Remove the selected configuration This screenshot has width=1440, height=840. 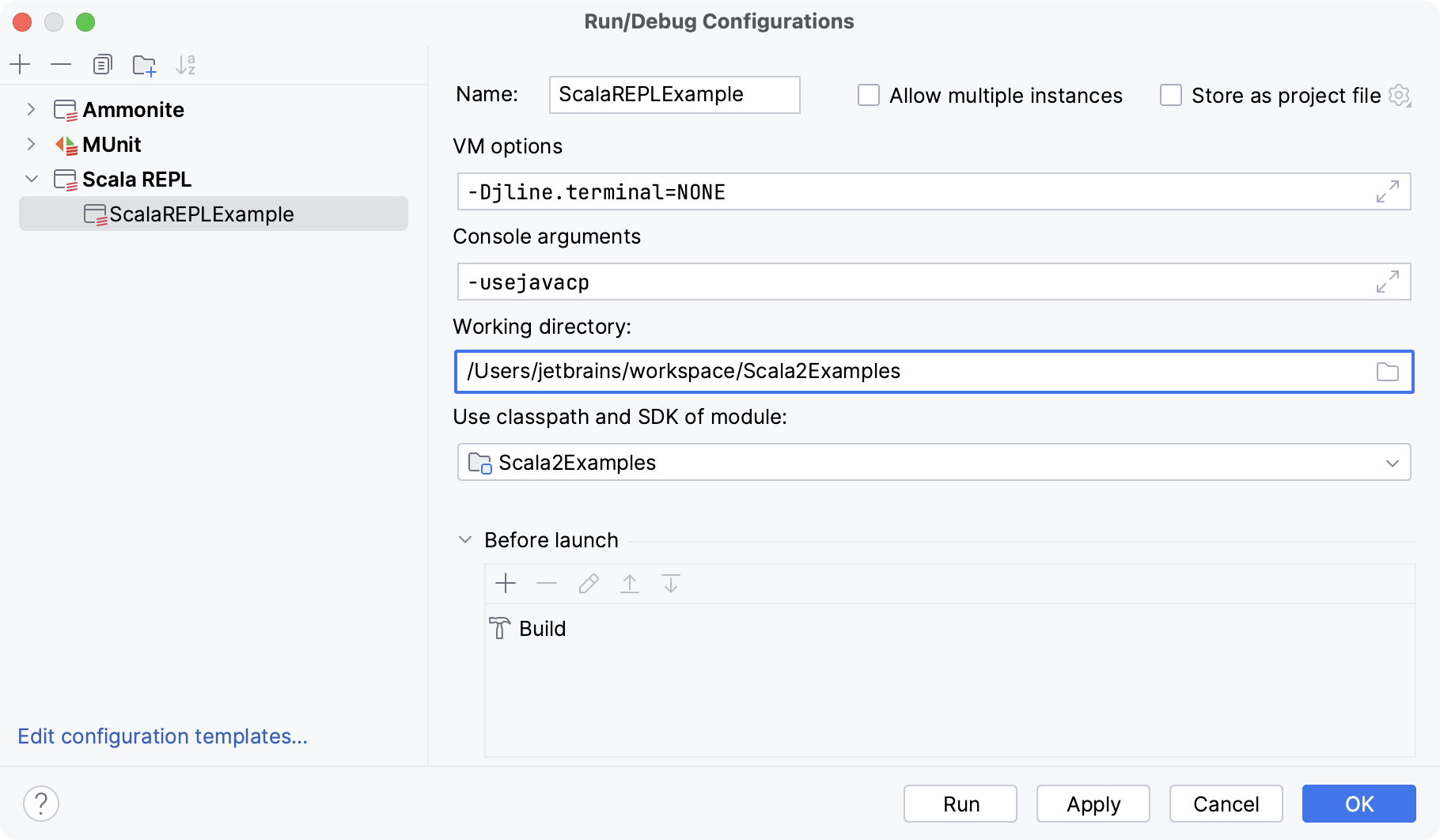61,65
